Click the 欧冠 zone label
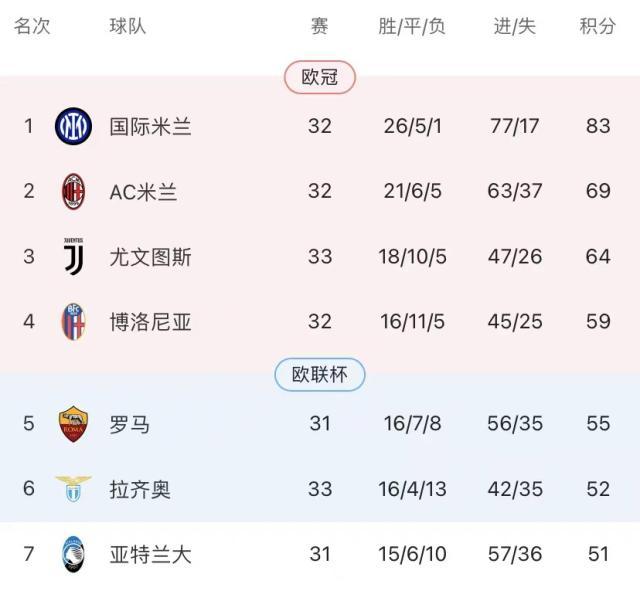 (x=320, y=77)
